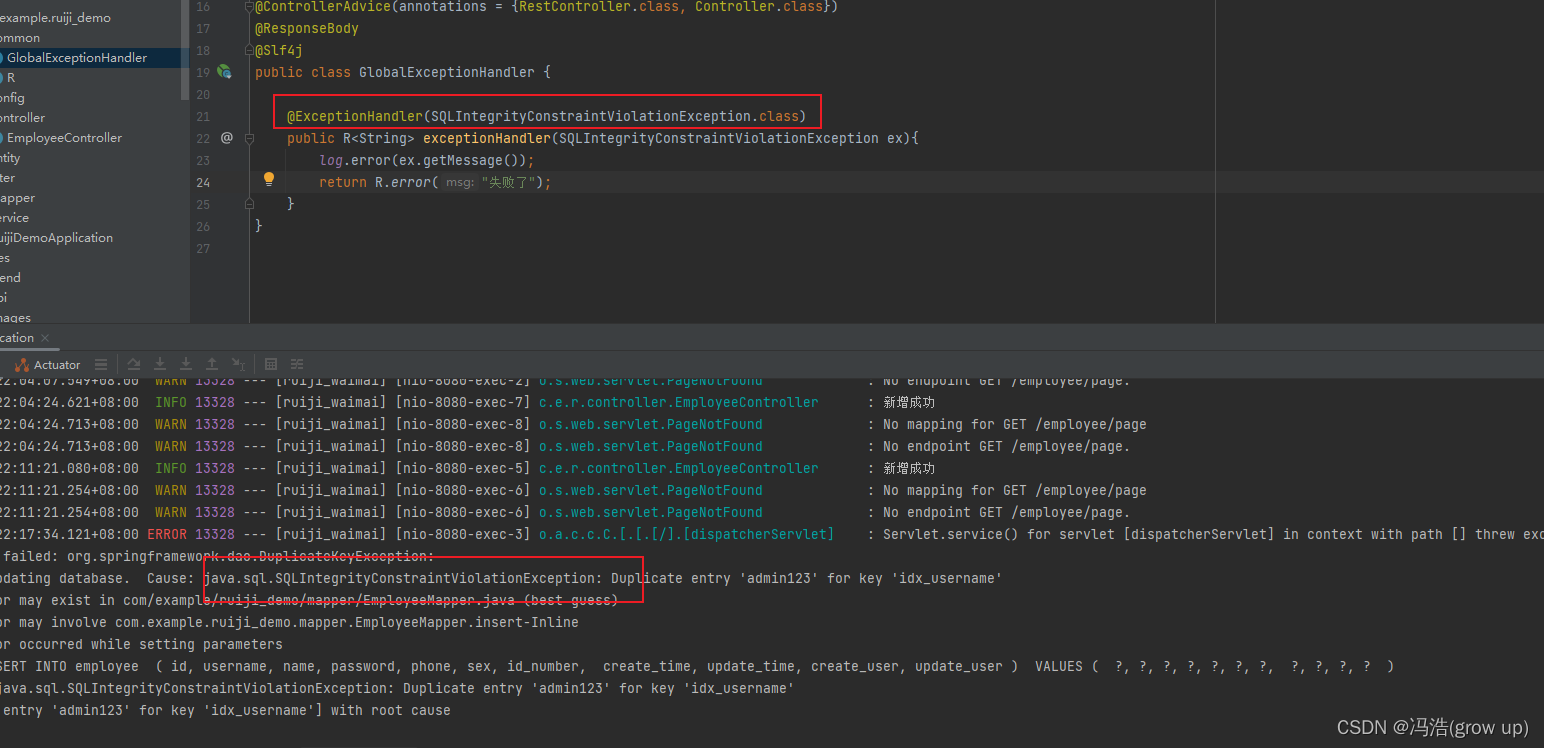1544x748 pixels.
Task: Collapse exceptionHandler method fold at line 22
Action: point(250,138)
